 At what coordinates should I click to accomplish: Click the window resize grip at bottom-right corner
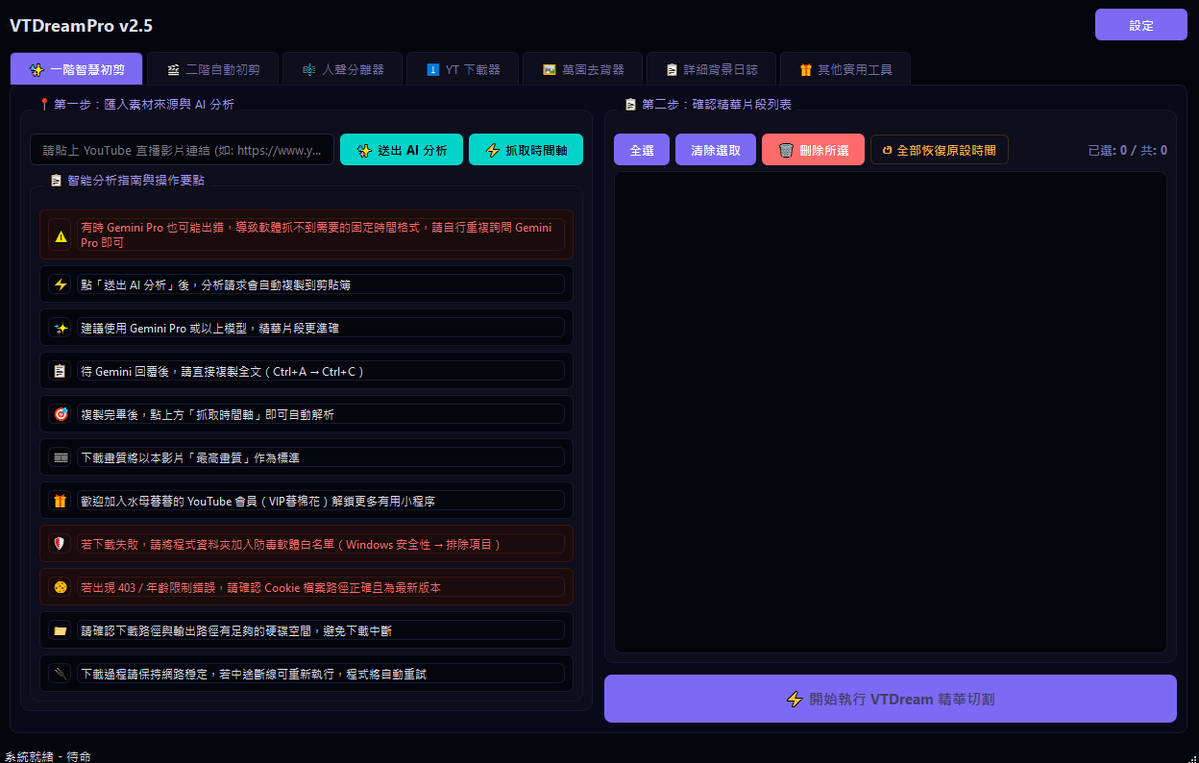coord(1193,758)
